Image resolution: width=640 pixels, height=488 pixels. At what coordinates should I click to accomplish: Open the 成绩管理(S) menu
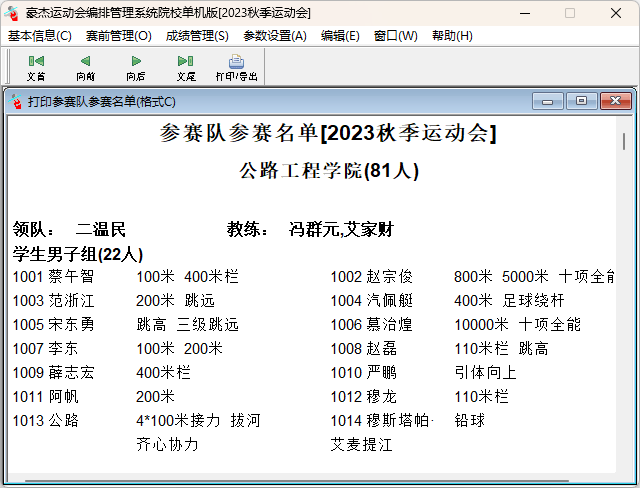[x=197, y=36]
